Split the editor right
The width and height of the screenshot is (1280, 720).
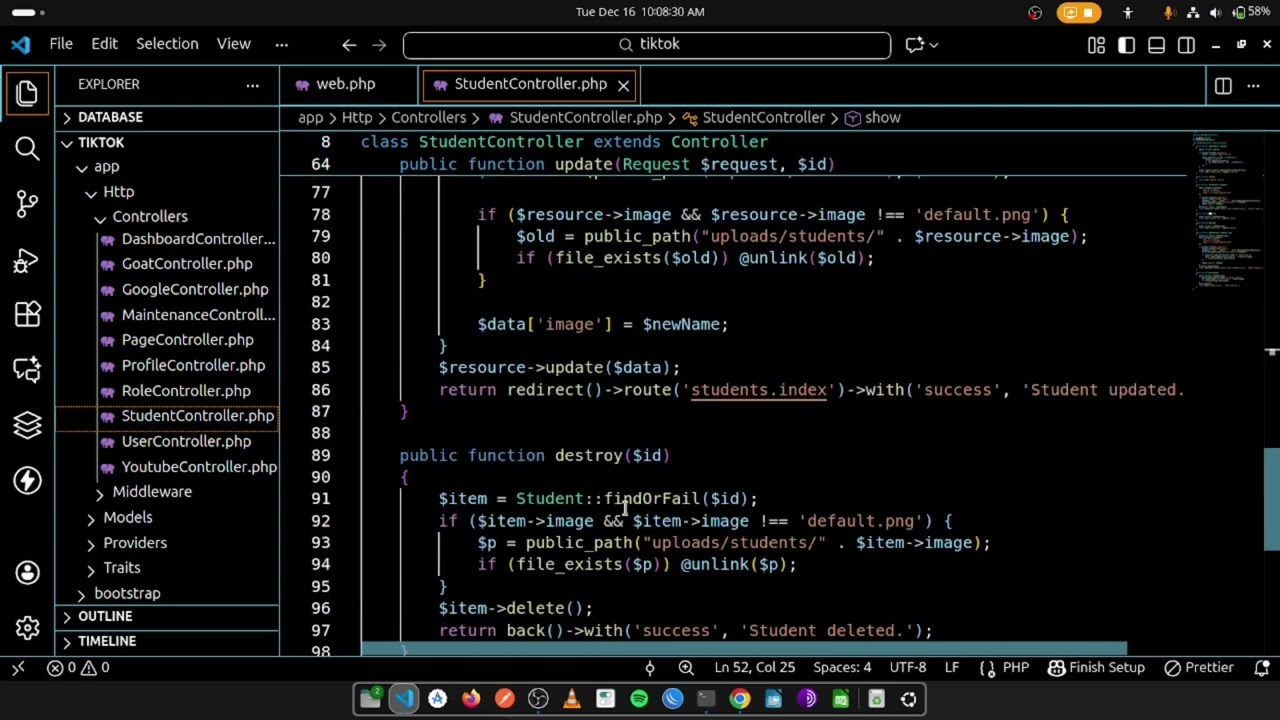click(x=1223, y=85)
